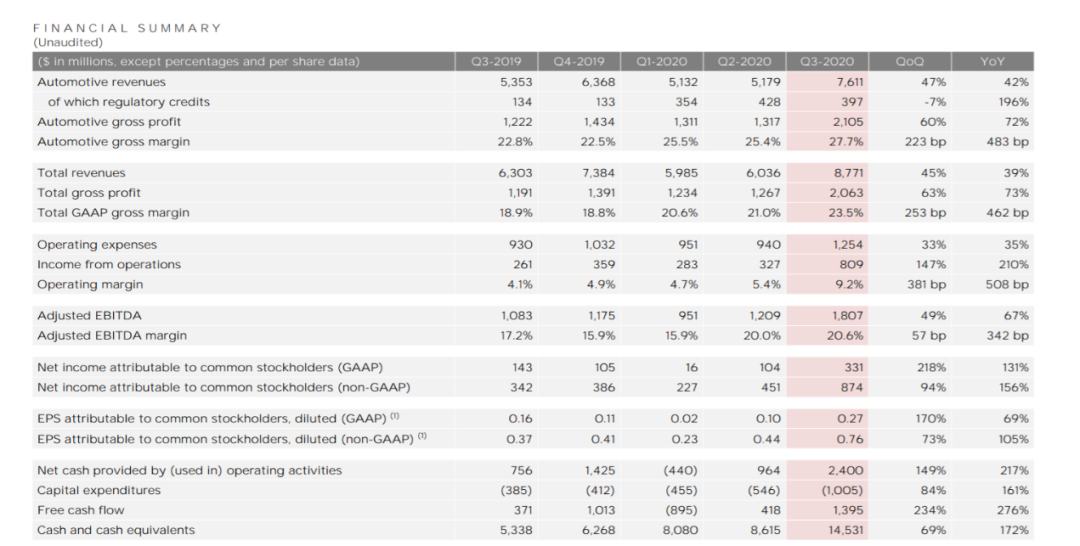Select the Free cash flow row label

click(82, 510)
